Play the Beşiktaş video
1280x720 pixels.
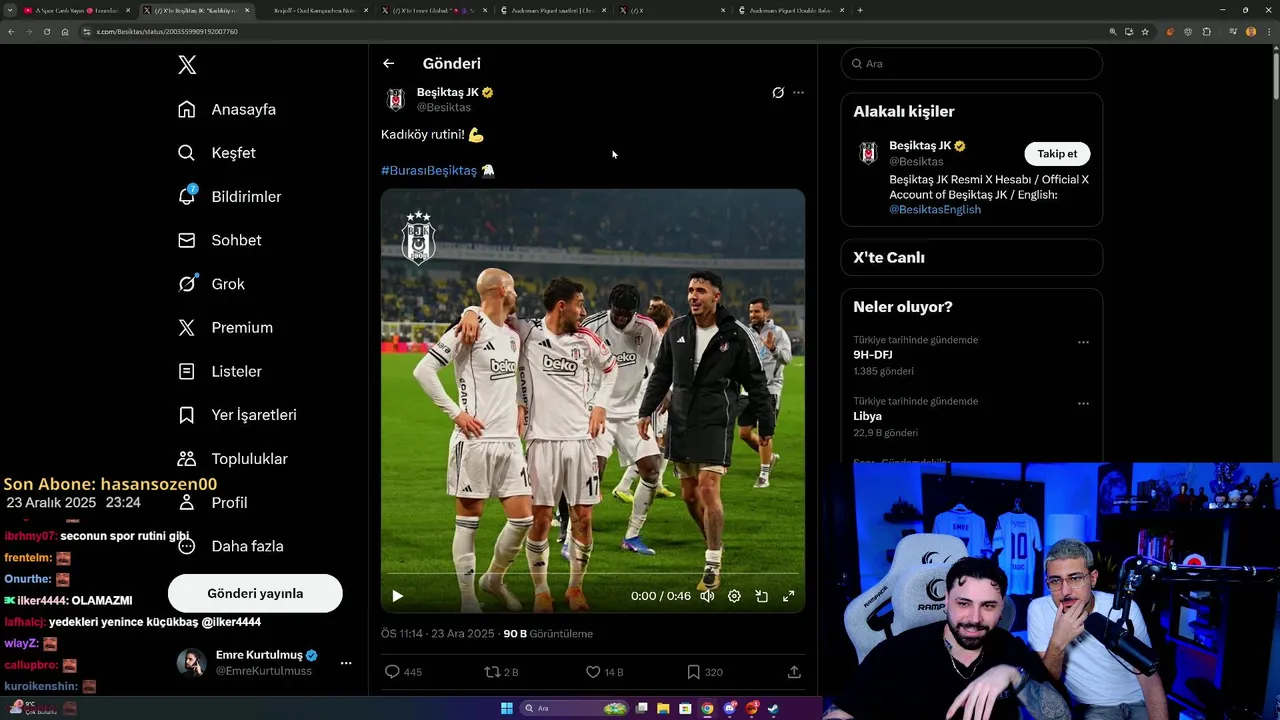point(397,596)
